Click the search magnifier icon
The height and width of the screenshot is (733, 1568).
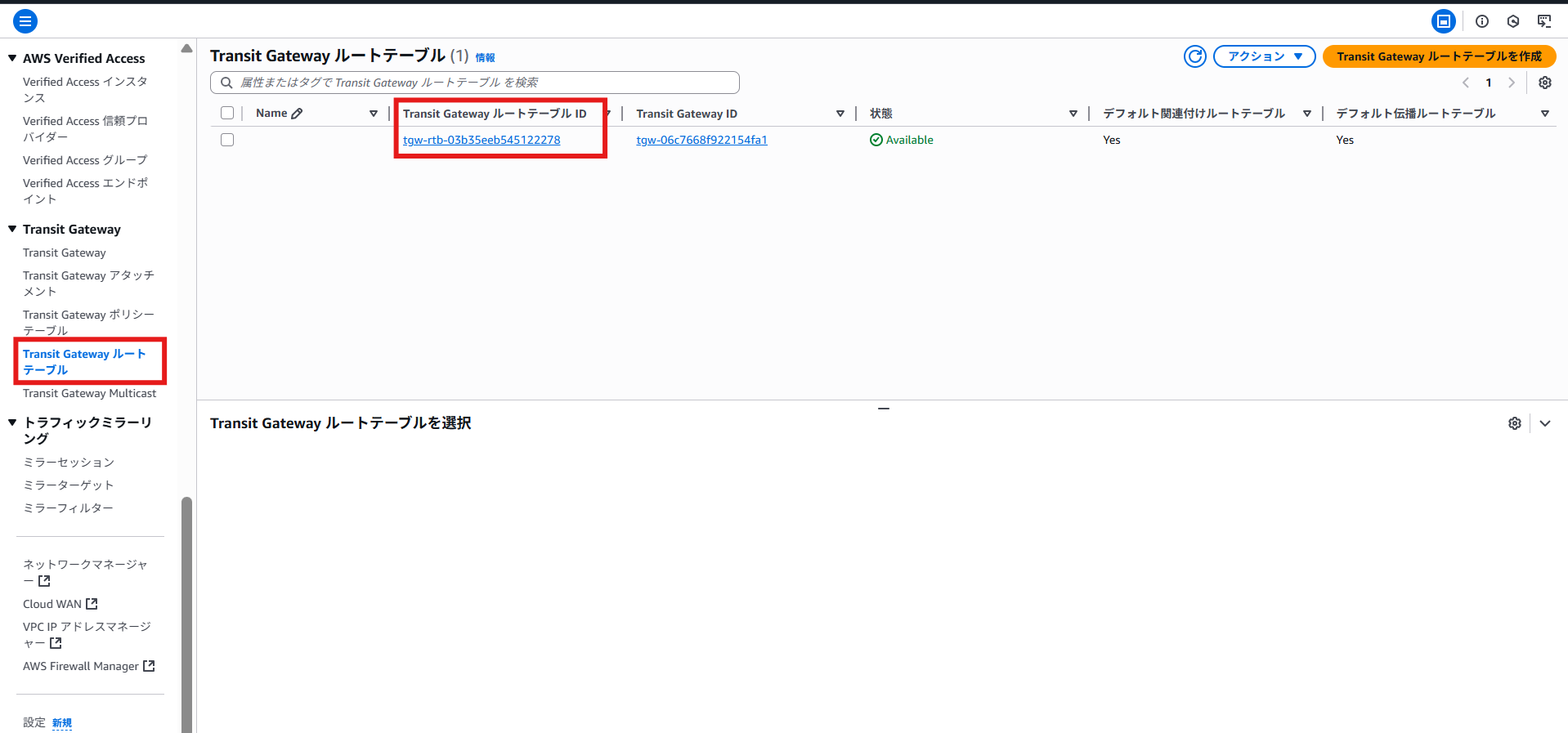(x=226, y=83)
